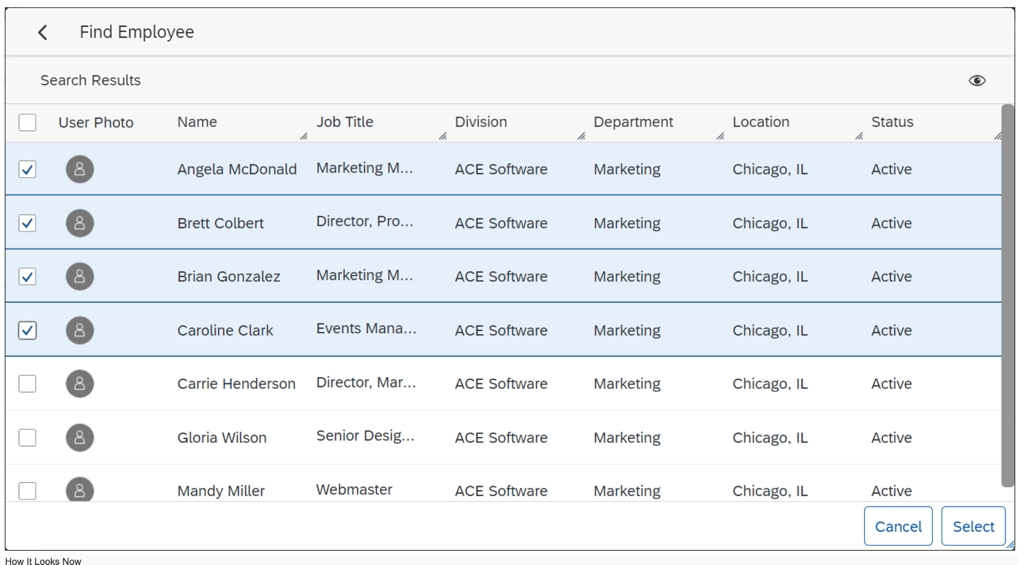Check the checkbox for Gloria Wilson
The width and height of the screenshot is (1018, 565).
pyautogui.click(x=28, y=437)
